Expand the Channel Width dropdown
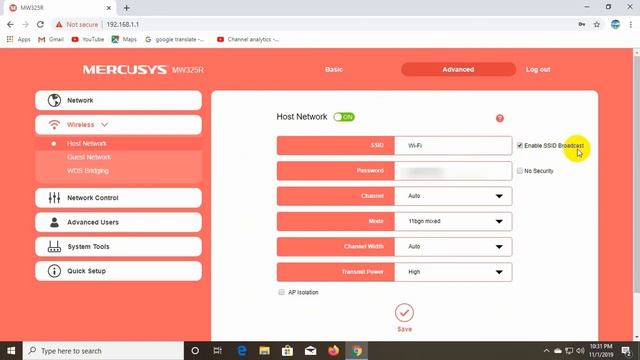Viewport: 640px width, 360px height. click(453, 247)
